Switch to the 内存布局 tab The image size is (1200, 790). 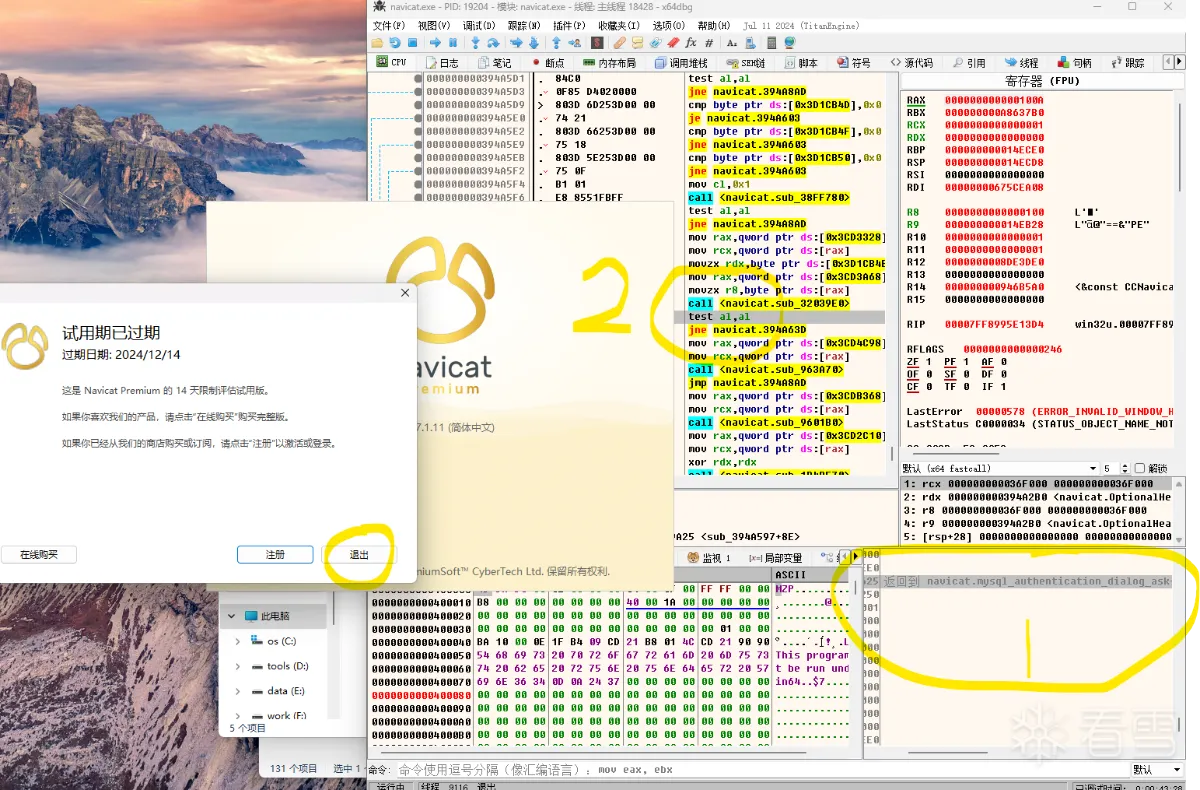click(608, 62)
